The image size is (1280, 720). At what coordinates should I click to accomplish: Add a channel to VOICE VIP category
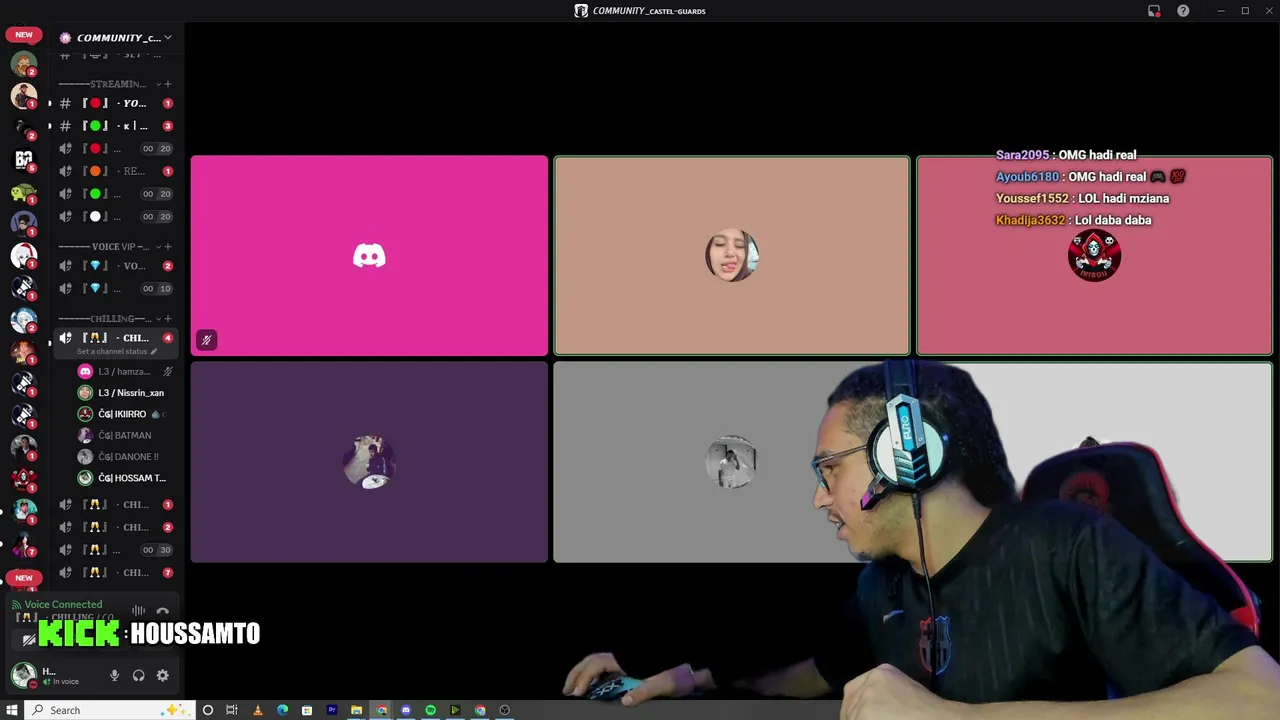point(168,246)
